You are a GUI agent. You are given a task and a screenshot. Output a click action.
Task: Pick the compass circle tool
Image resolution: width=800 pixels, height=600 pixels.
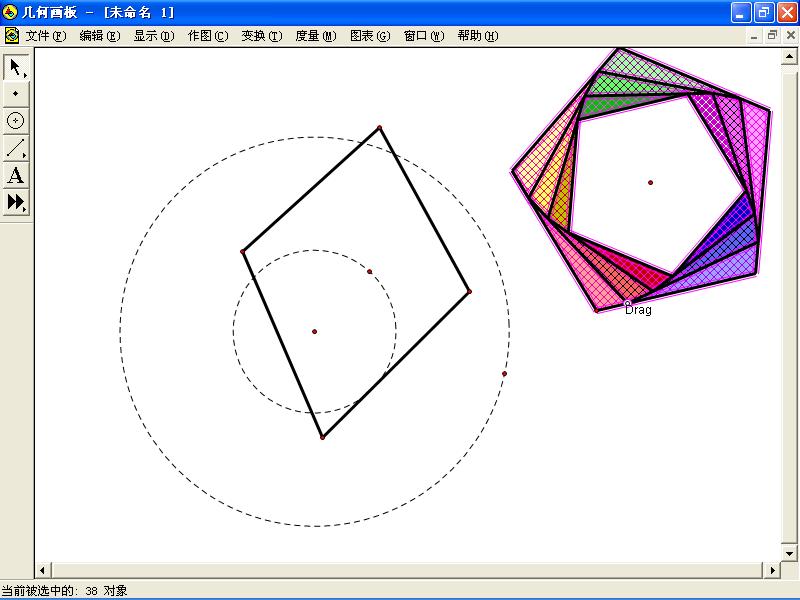(x=16, y=120)
